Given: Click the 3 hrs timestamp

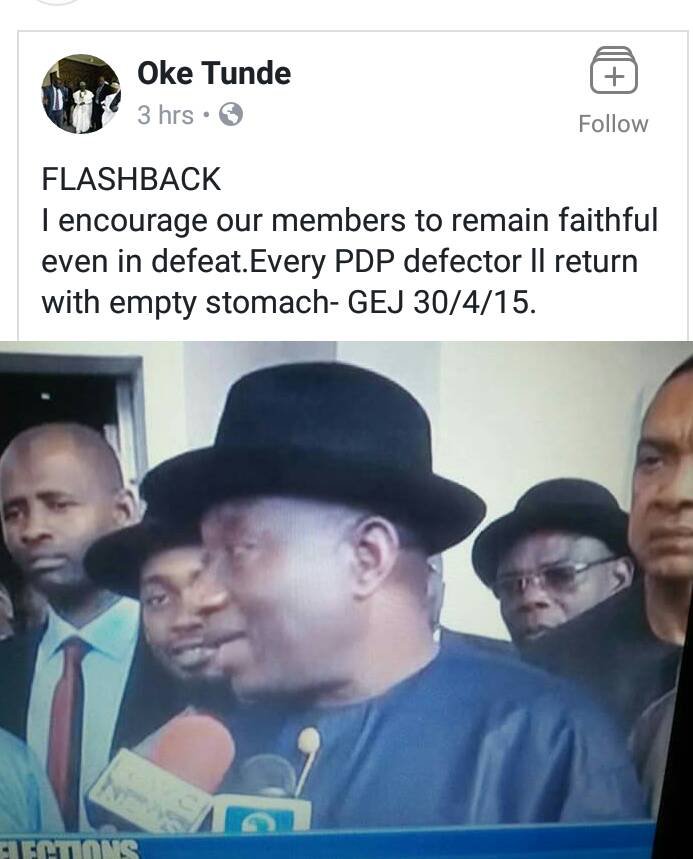Looking at the screenshot, I should pos(165,116).
